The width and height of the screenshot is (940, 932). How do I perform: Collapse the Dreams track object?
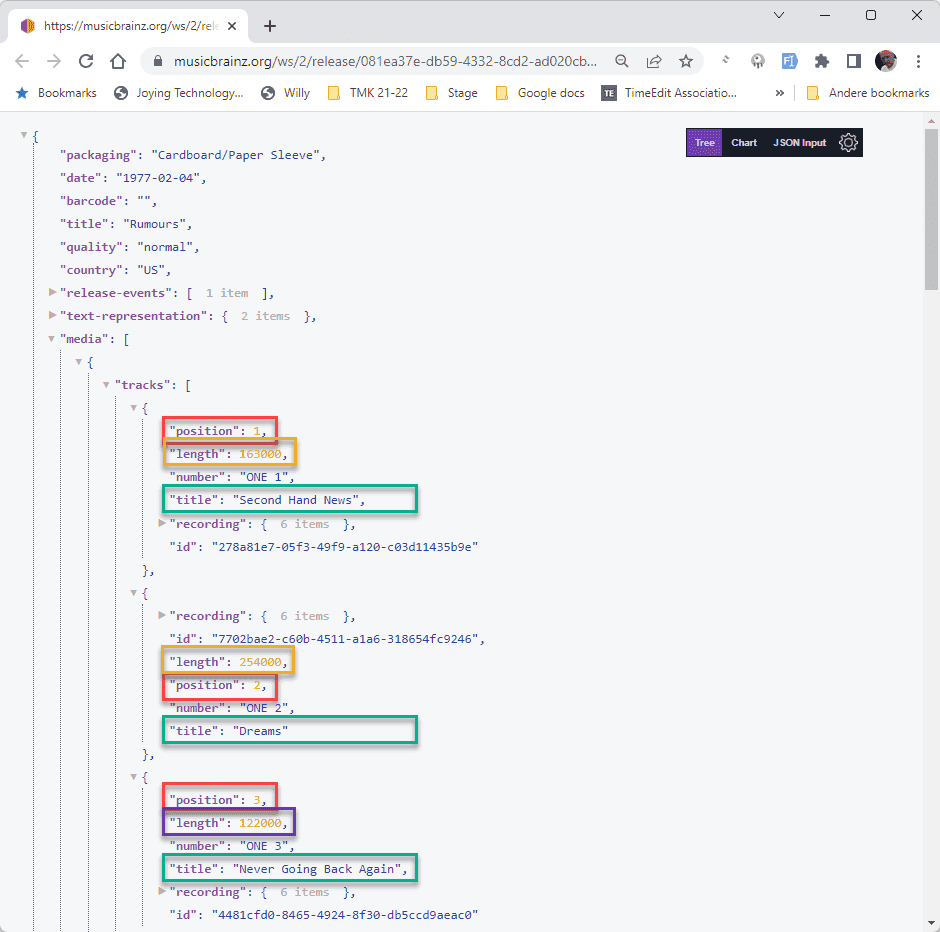(134, 593)
